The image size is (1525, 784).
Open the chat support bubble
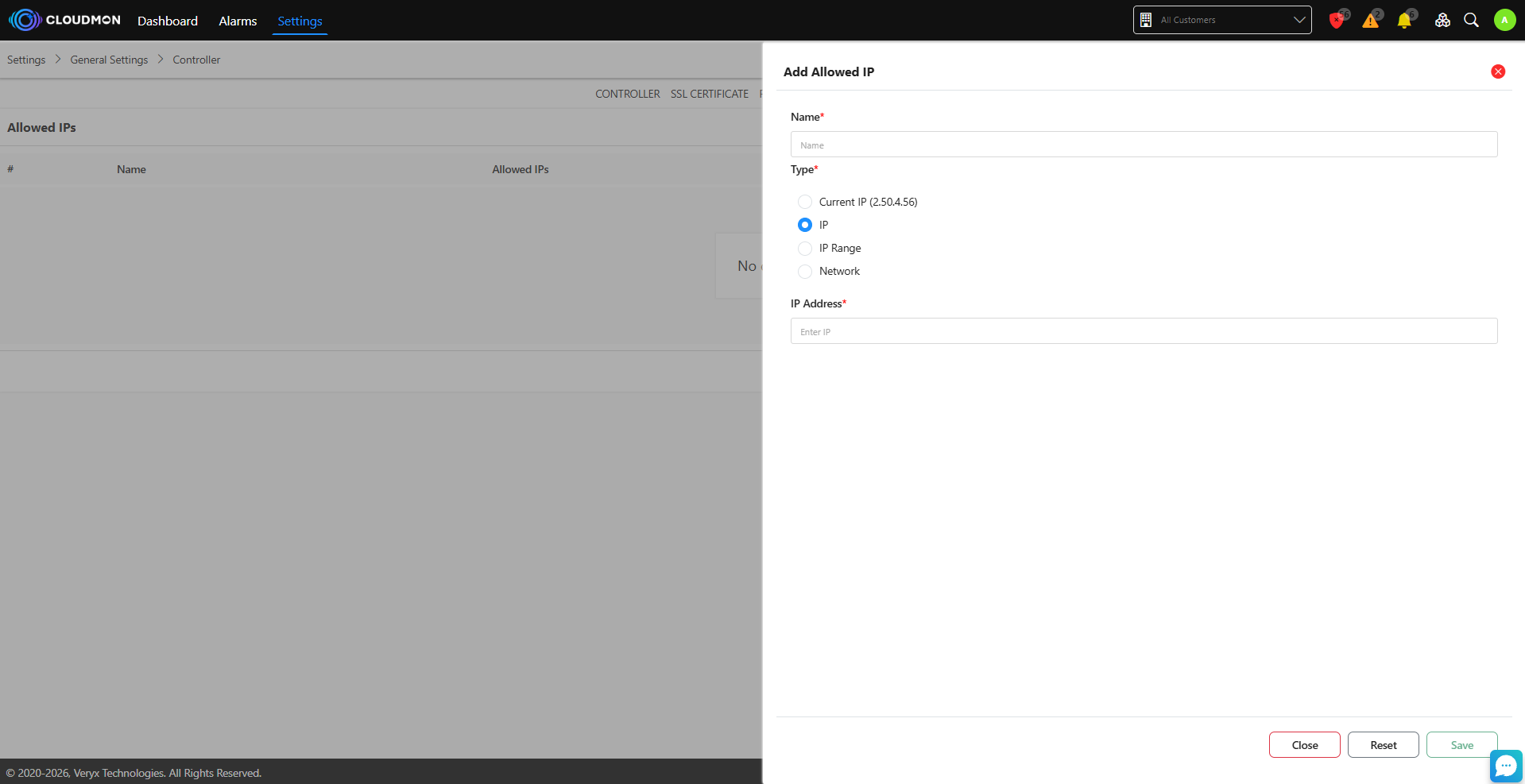click(x=1505, y=766)
